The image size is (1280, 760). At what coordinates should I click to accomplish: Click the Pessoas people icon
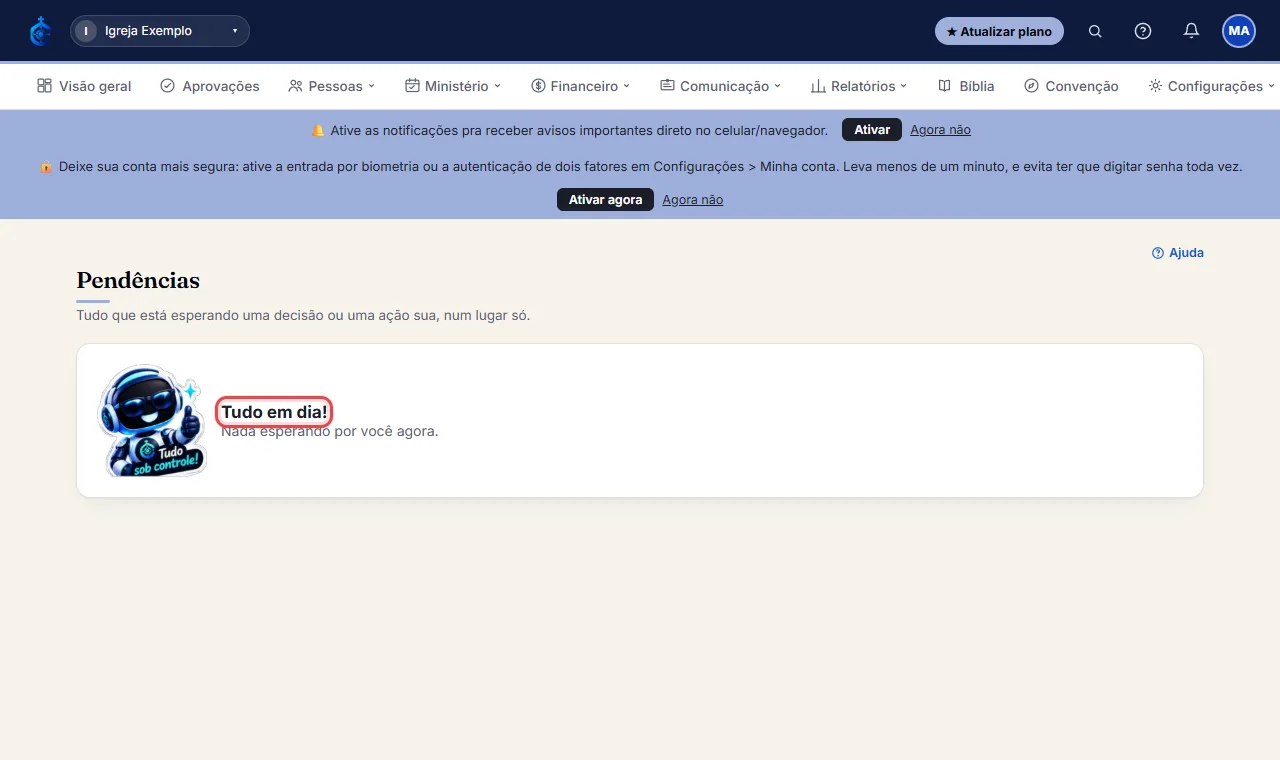click(295, 86)
